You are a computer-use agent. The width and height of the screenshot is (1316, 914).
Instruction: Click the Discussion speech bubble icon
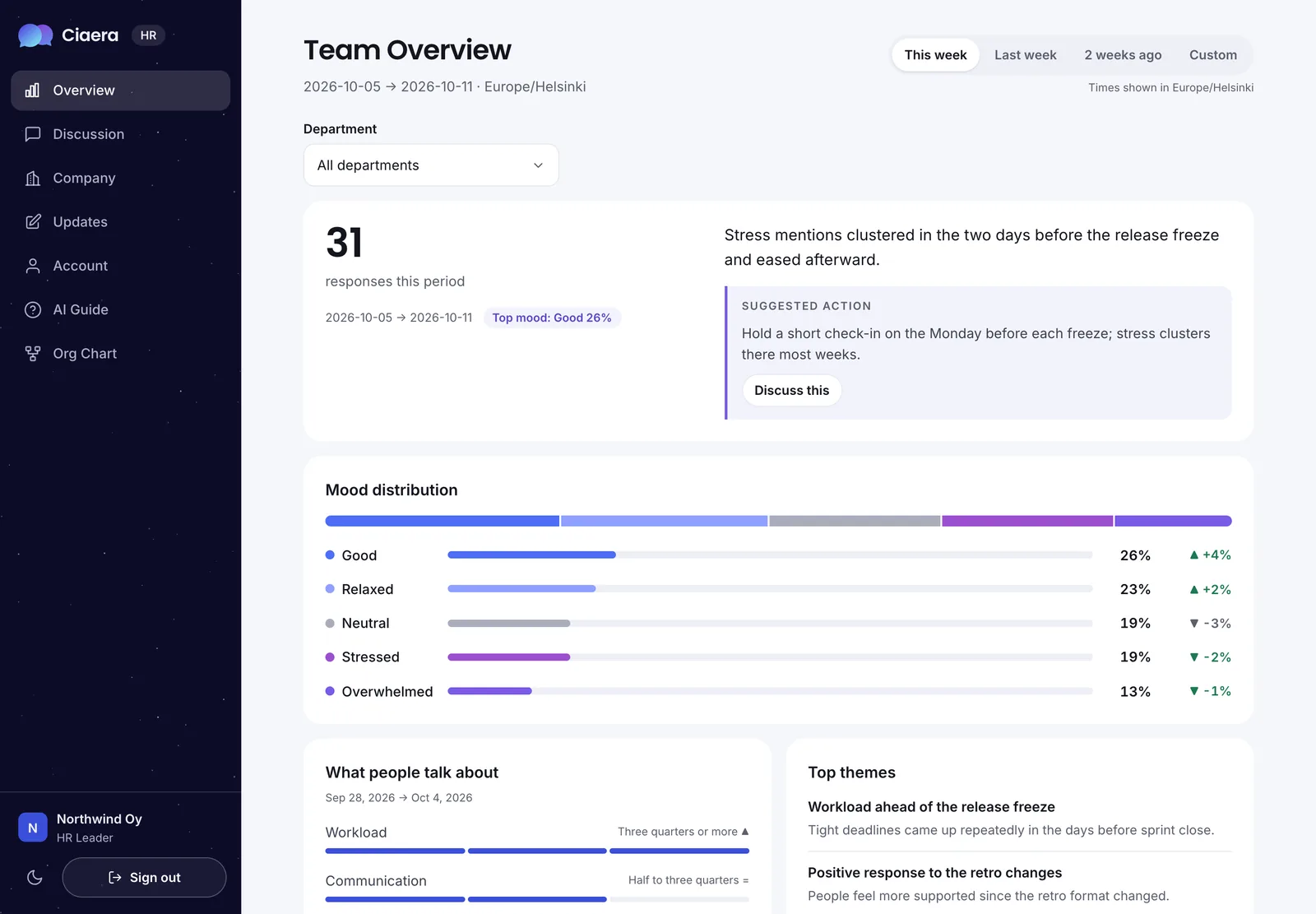pos(33,134)
